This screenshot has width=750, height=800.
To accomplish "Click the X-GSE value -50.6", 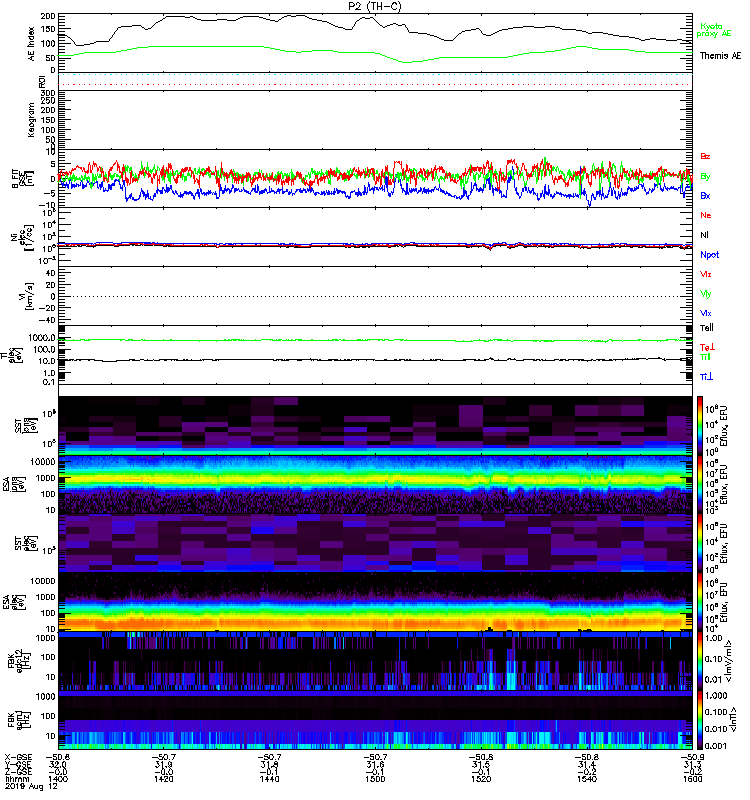I will point(58,757).
